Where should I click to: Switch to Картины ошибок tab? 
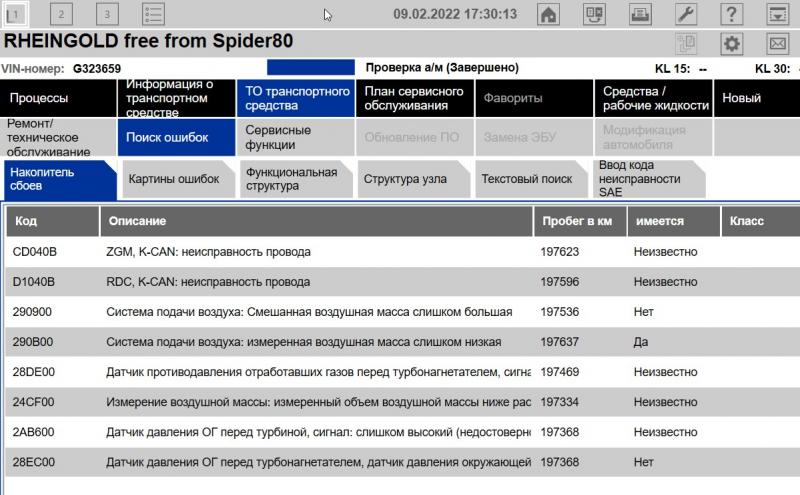point(179,179)
